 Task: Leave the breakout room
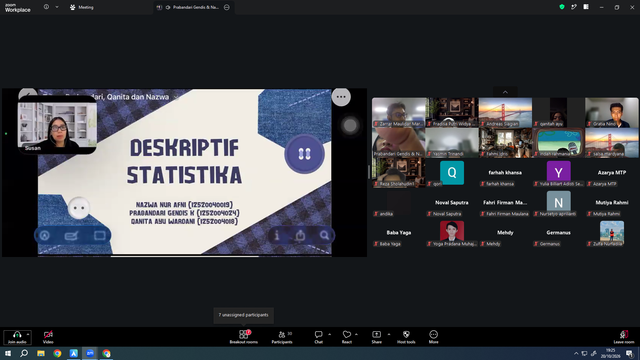[x=624, y=337]
